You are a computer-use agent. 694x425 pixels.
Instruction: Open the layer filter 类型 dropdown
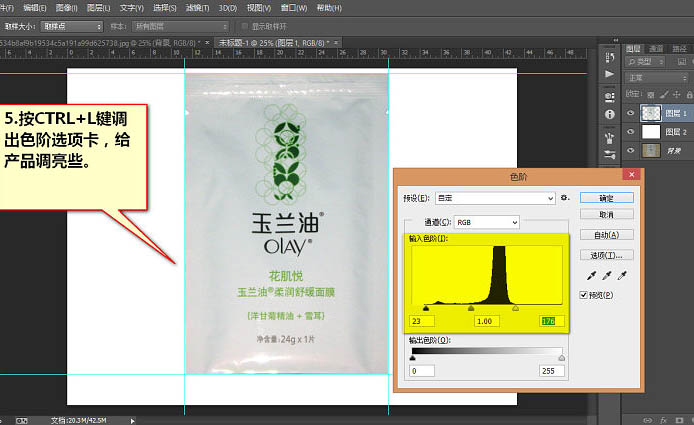(645, 62)
